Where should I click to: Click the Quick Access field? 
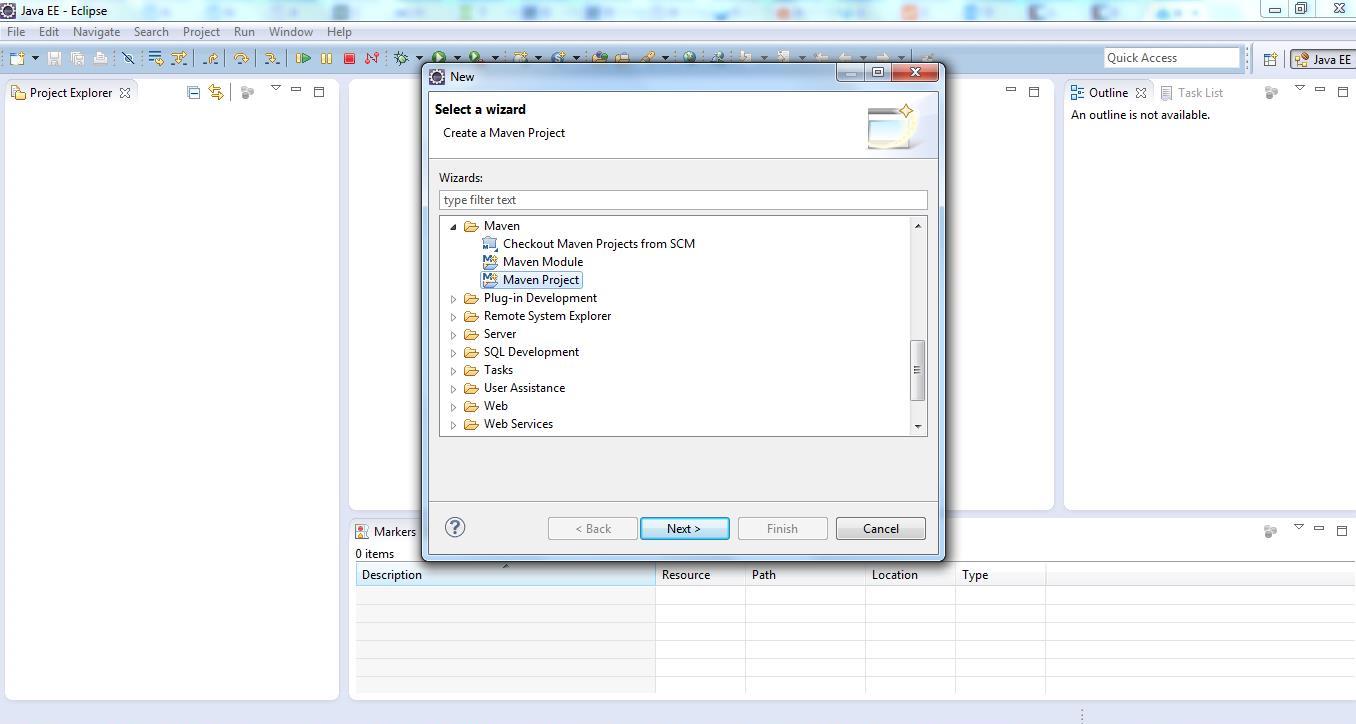coord(1171,58)
